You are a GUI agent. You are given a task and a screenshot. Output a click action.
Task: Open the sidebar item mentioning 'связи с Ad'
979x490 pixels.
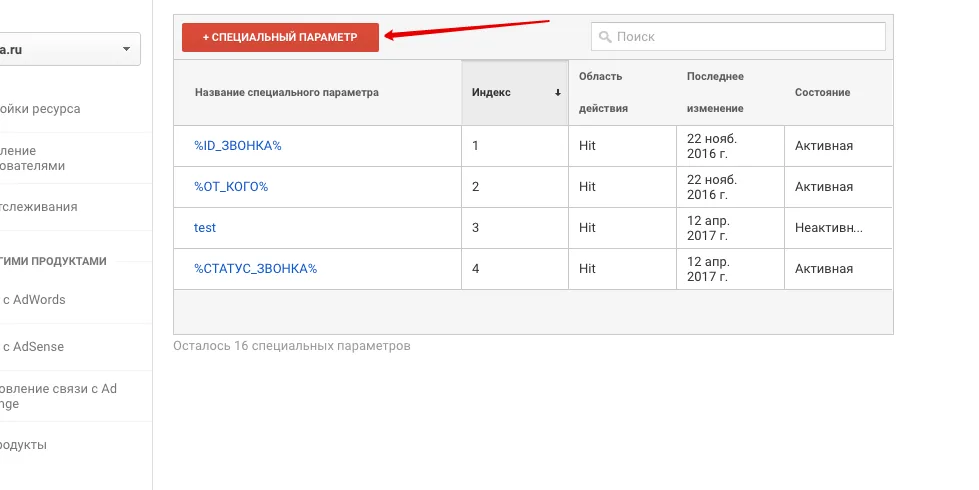click(58, 396)
